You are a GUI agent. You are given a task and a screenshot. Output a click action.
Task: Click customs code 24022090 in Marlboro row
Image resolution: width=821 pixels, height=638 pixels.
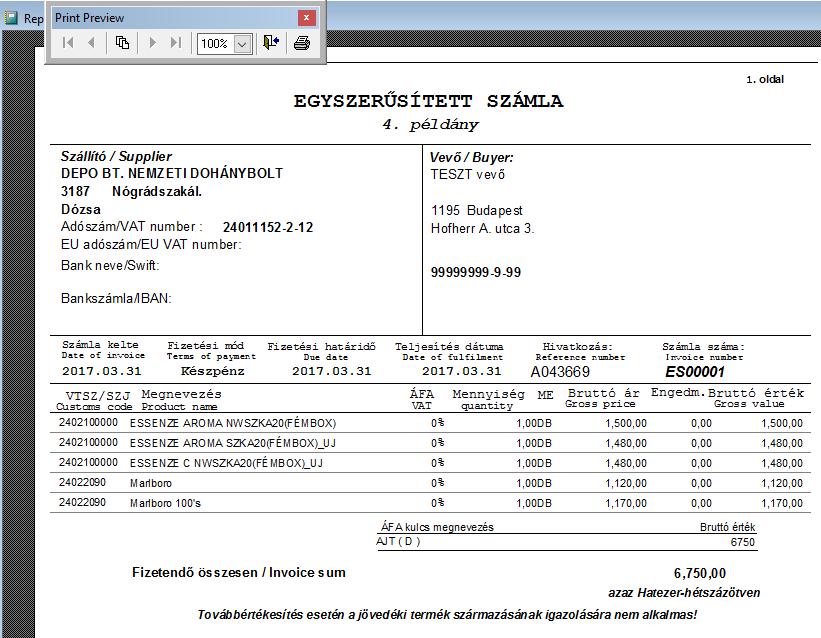click(82, 482)
